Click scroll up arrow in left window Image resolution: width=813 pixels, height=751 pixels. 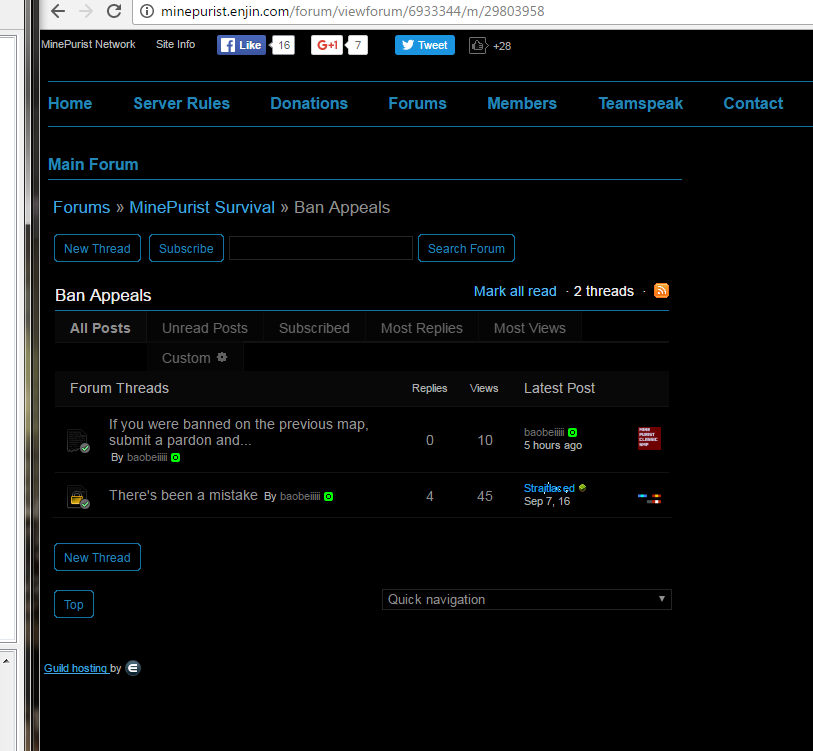(x=6, y=661)
